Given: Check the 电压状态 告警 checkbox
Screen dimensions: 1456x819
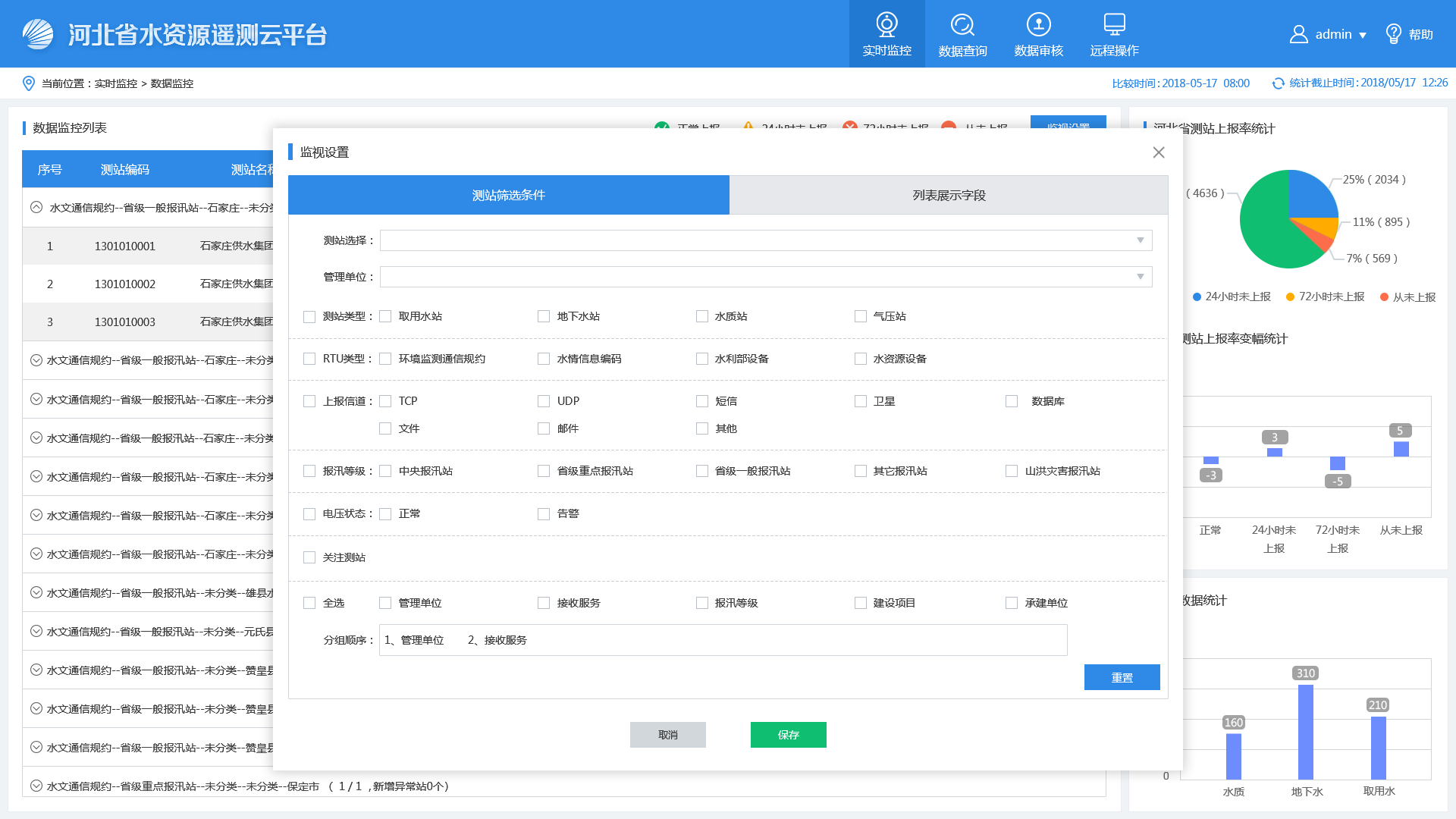Looking at the screenshot, I should 544,514.
